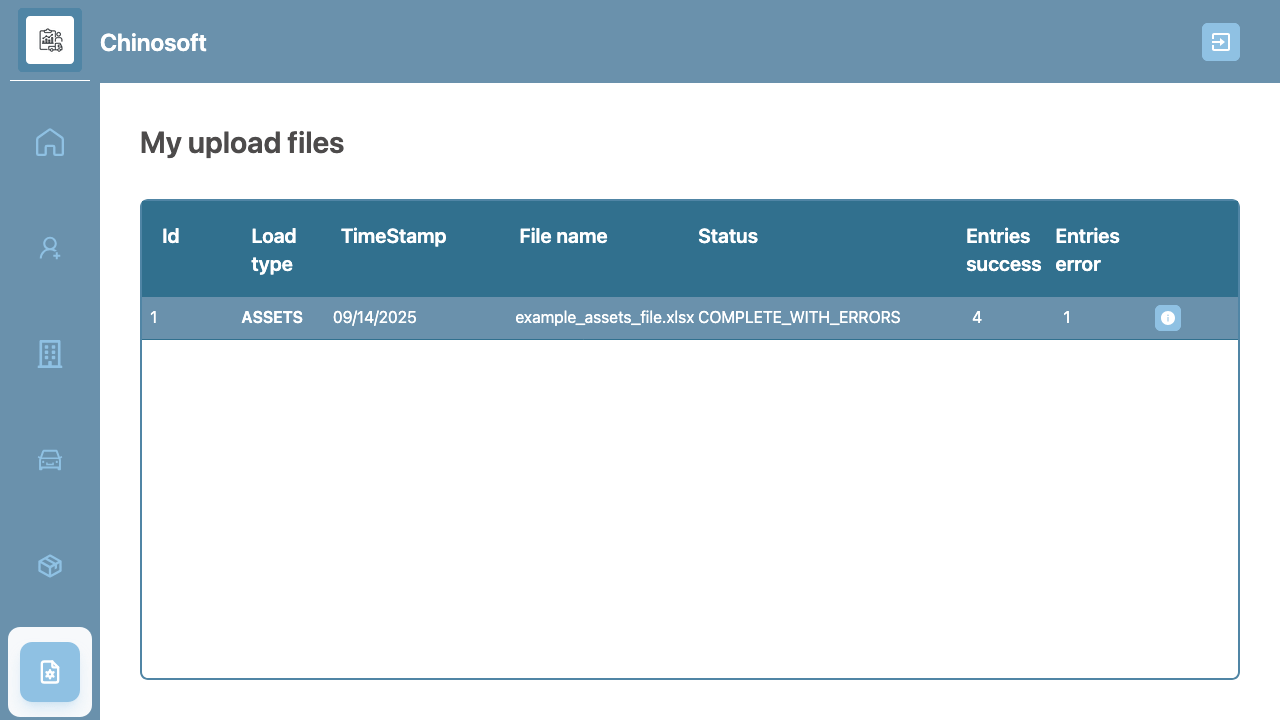Click the Id column header

[x=170, y=237]
